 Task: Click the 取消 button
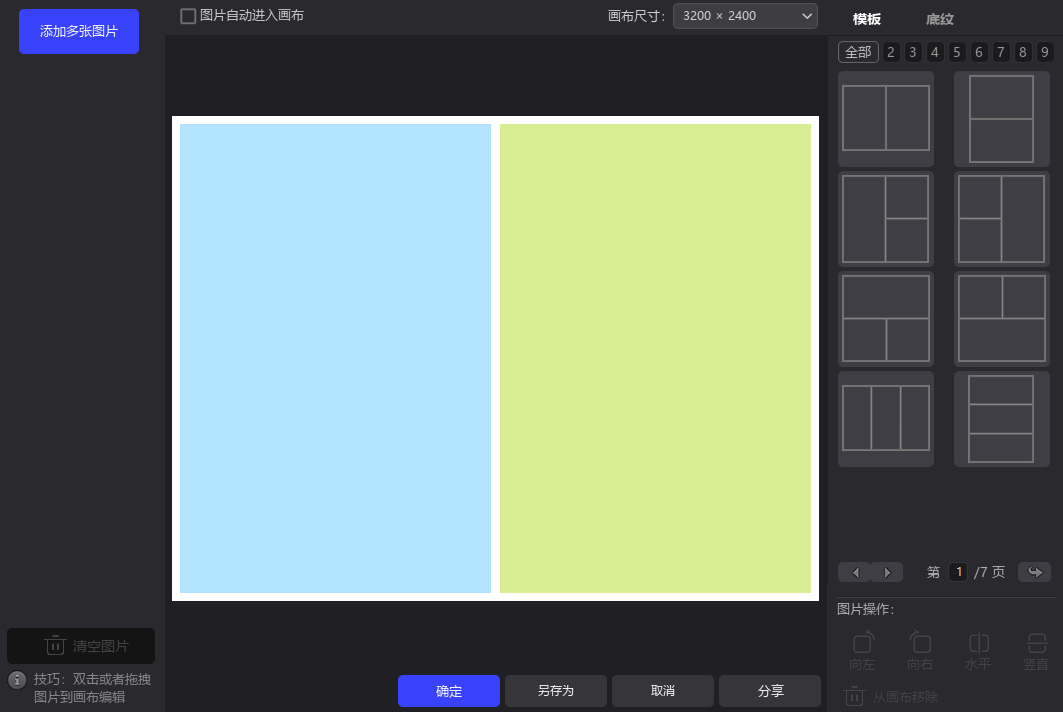(663, 691)
